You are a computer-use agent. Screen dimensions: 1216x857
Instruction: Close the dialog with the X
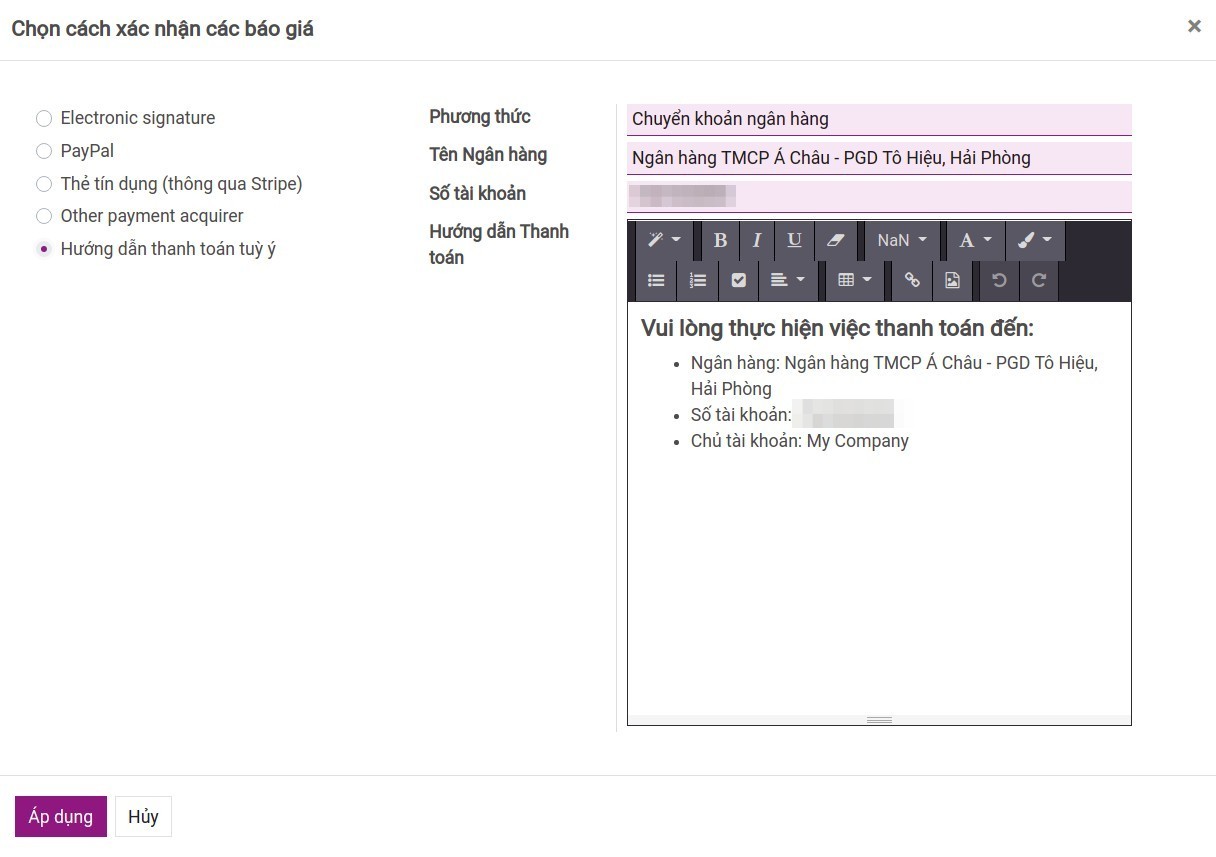(1194, 27)
